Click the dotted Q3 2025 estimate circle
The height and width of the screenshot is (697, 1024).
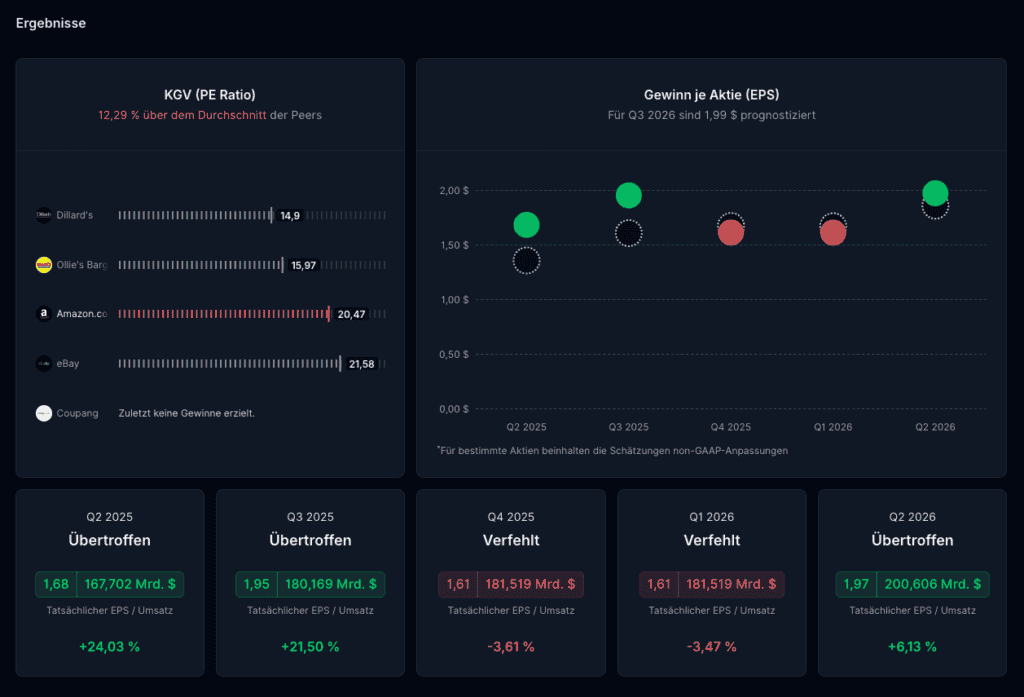(x=629, y=233)
